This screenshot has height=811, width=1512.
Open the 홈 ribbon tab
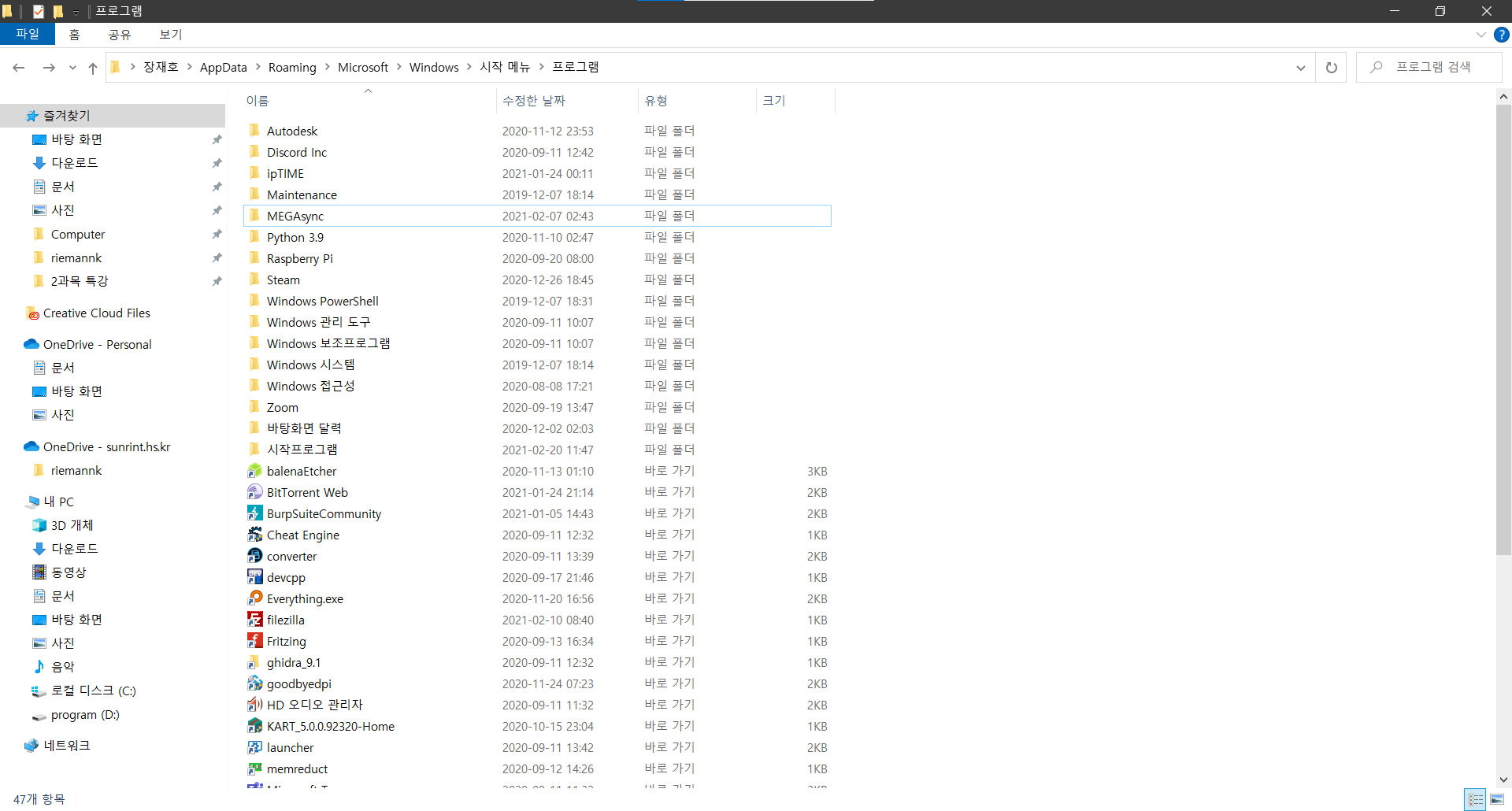pyautogui.click(x=74, y=35)
